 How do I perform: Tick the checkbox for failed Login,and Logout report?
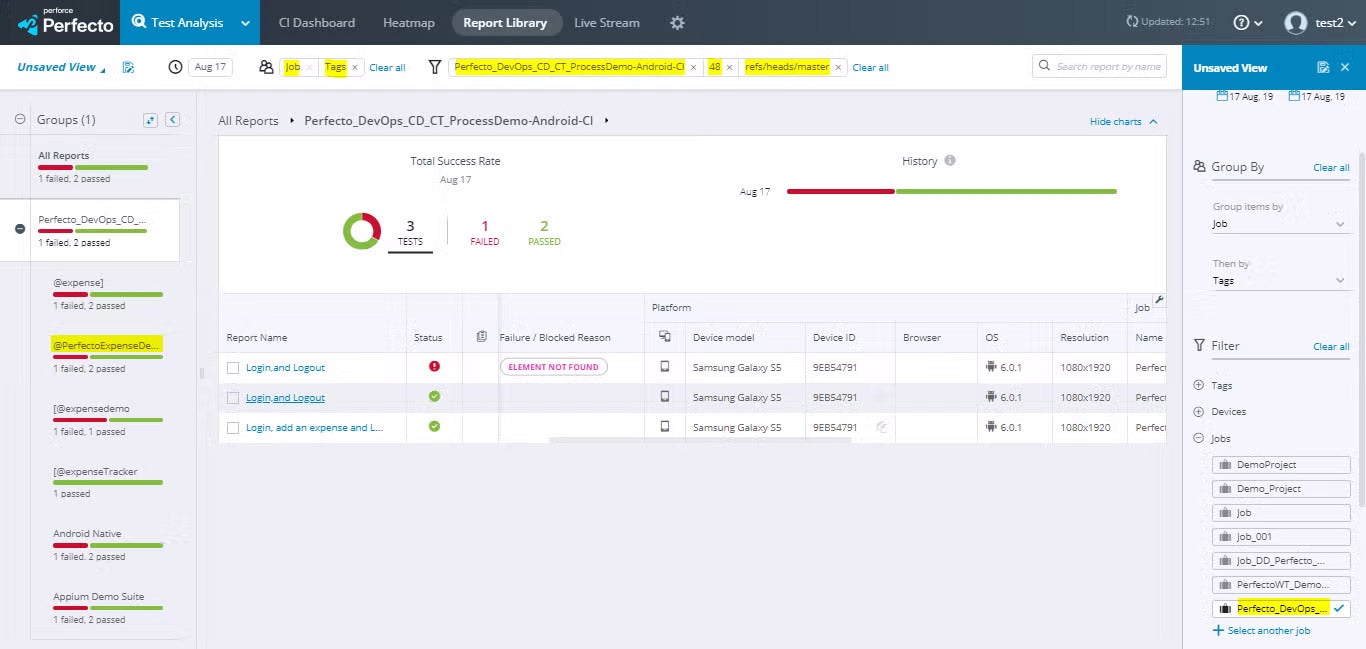point(233,368)
